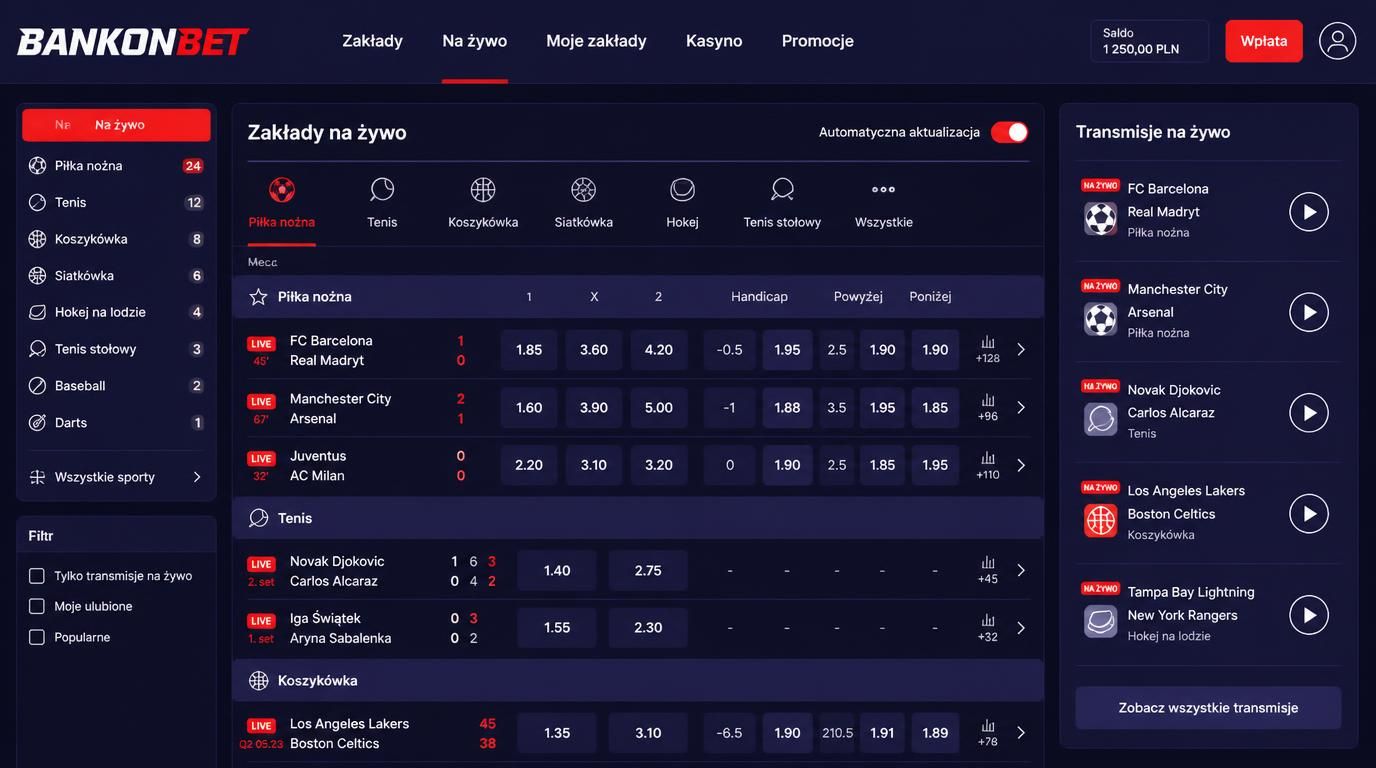1376x768 pixels.
Task: Play Djokovic vs Alcaraz live stream
Action: coord(1309,413)
